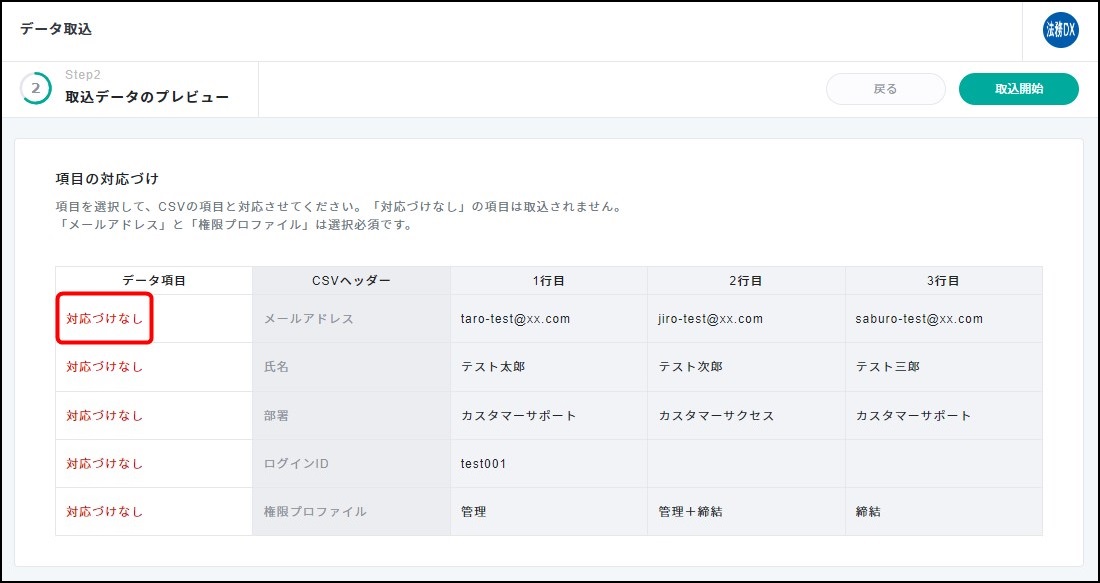Click the 管理＋締結 permission cell
This screenshot has height=583, width=1100.
(690, 511)
